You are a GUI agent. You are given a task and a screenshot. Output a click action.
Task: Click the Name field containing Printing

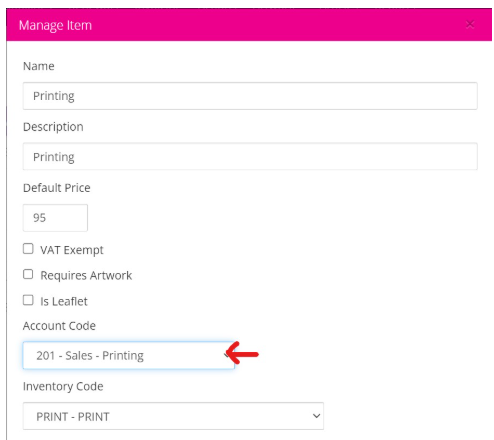[250, 96]
